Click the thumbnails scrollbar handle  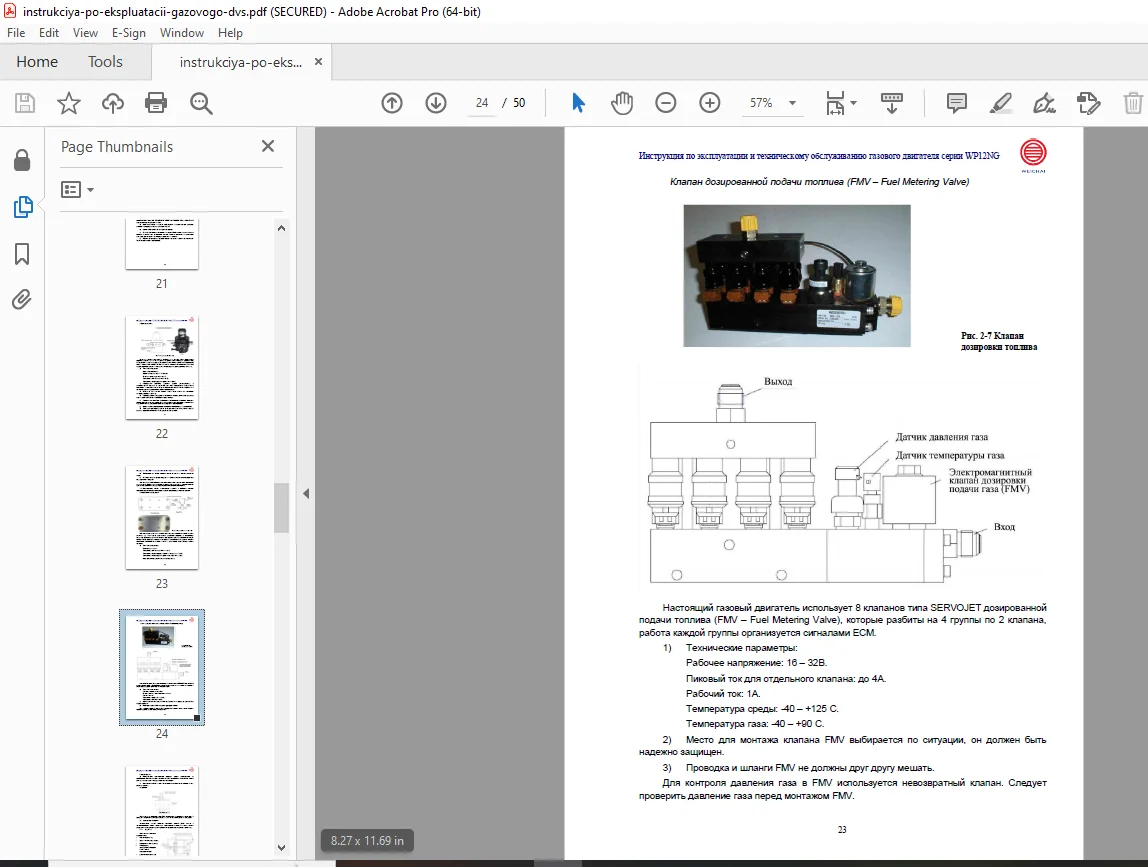pyautogui.click(x=281, y=507)
